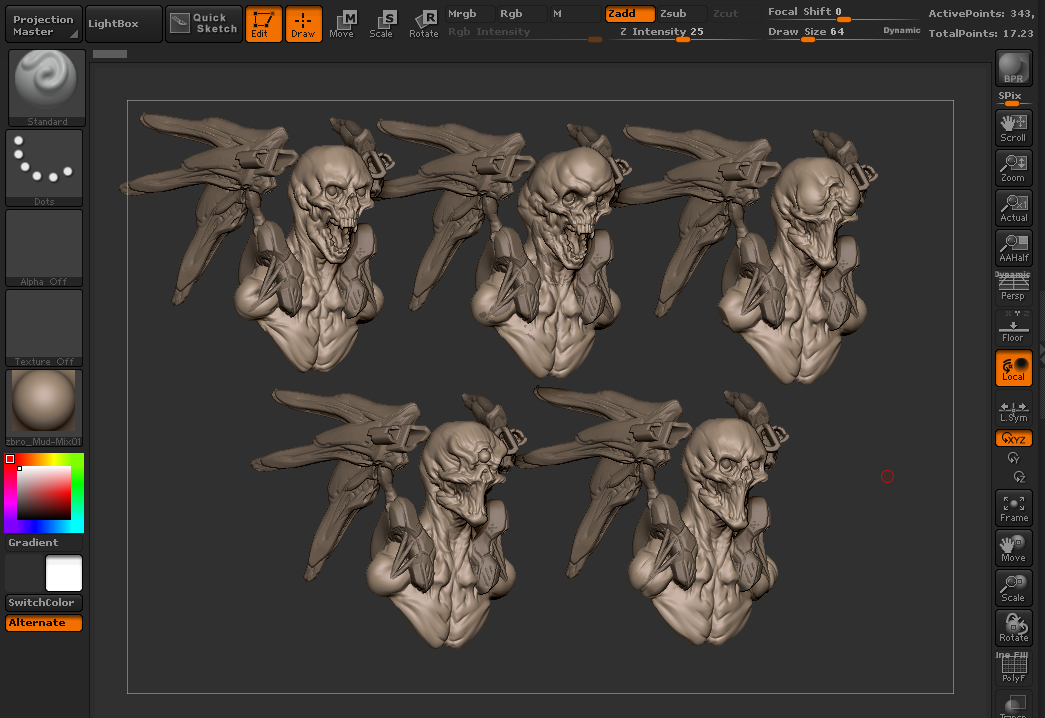Viewport: 1045px width, 718px height.
Task: Toggle L.Sym local symmetry
Action: tap(1014, 409)
